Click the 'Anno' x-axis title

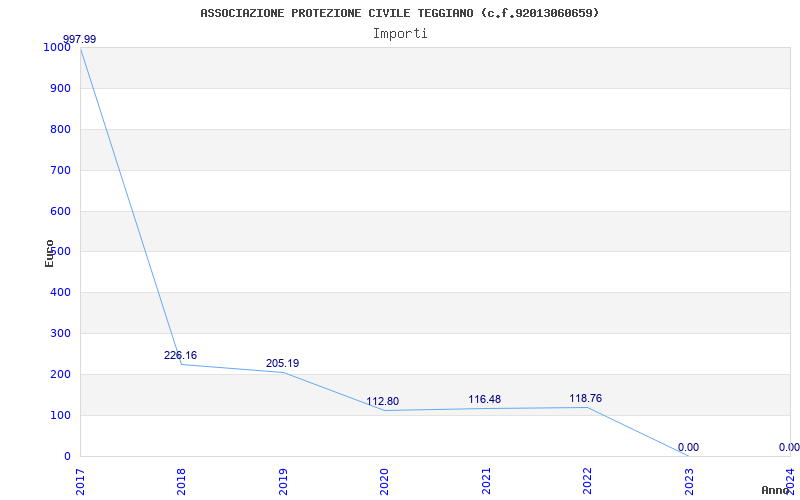tap(775, 490)
